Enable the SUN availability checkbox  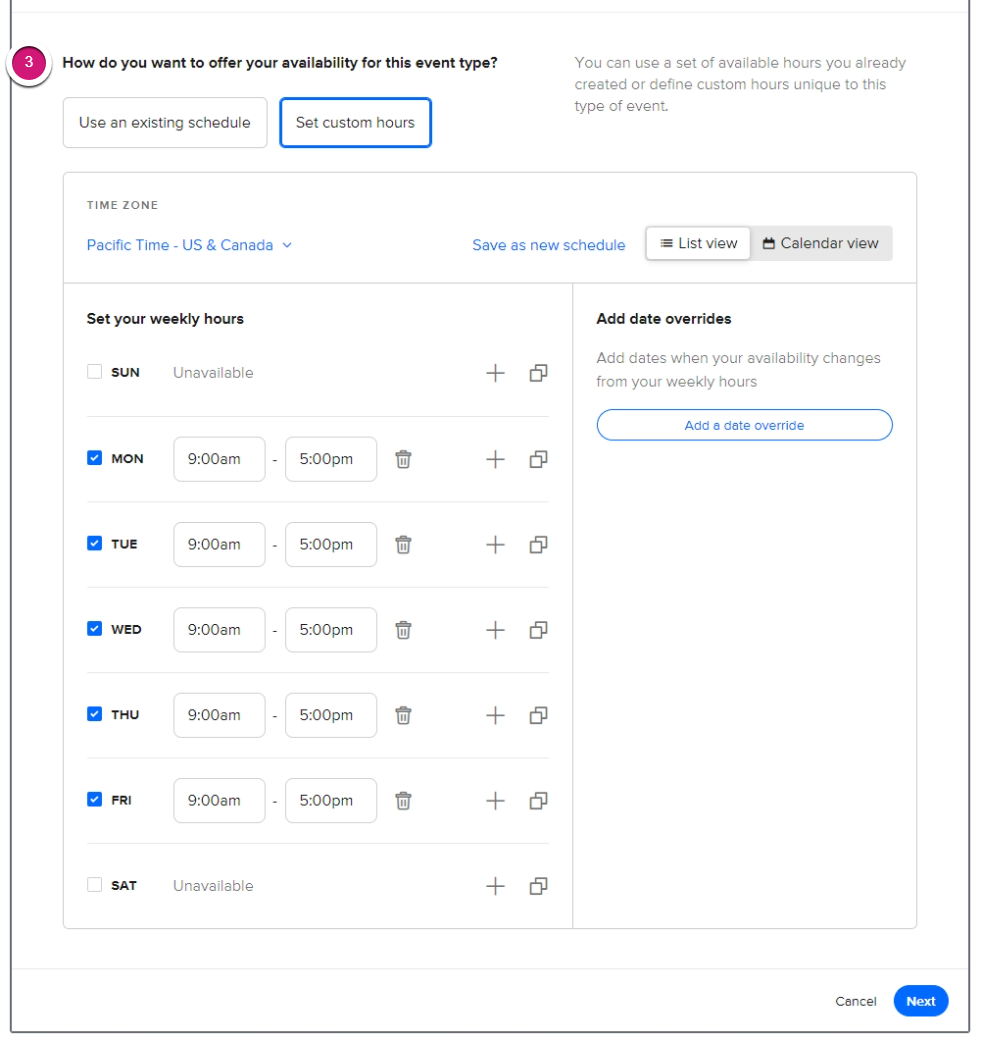(x=94, y=371)
